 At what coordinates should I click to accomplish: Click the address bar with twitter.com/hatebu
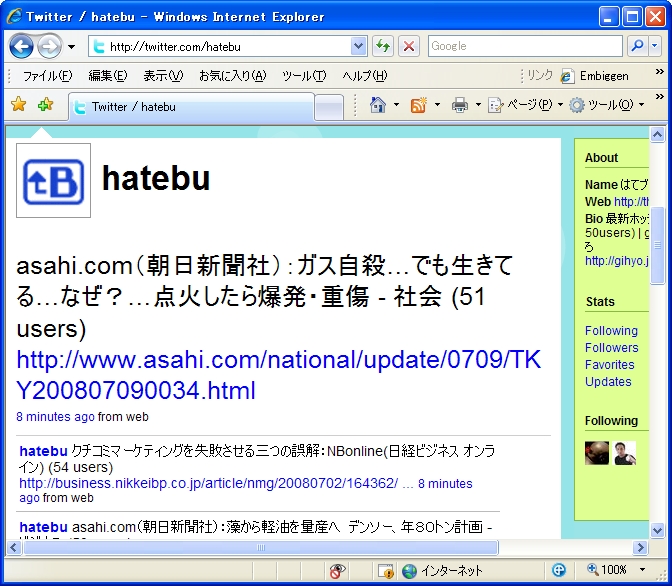[x=220, y=46]
